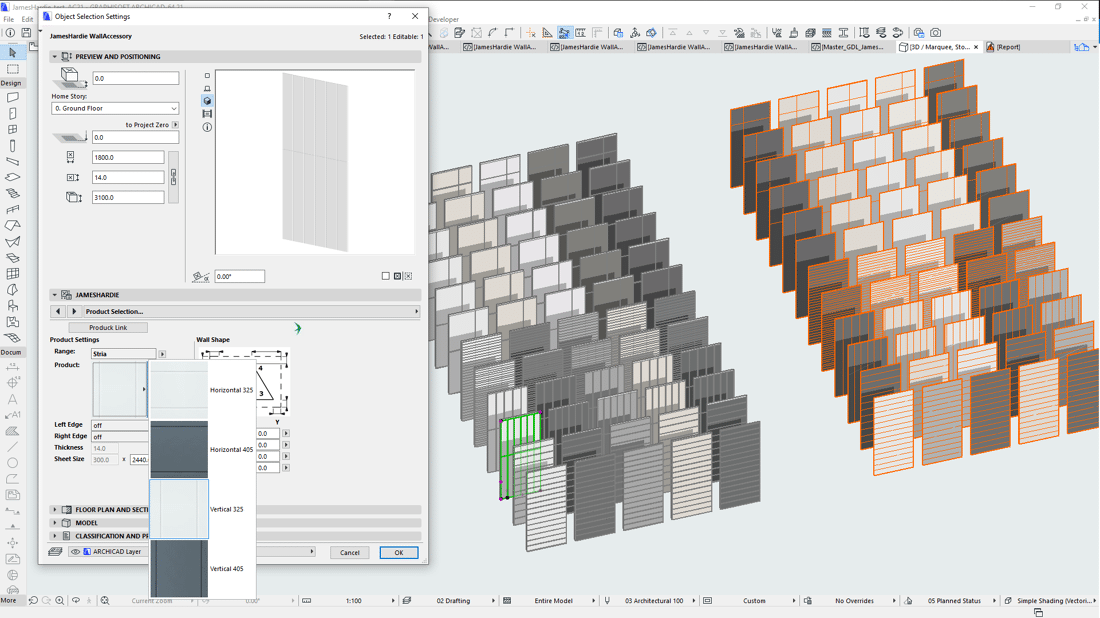Toggle the to Project Zero arrow button
Viewport: 1100px width, 618px height.
coord(175,125)
